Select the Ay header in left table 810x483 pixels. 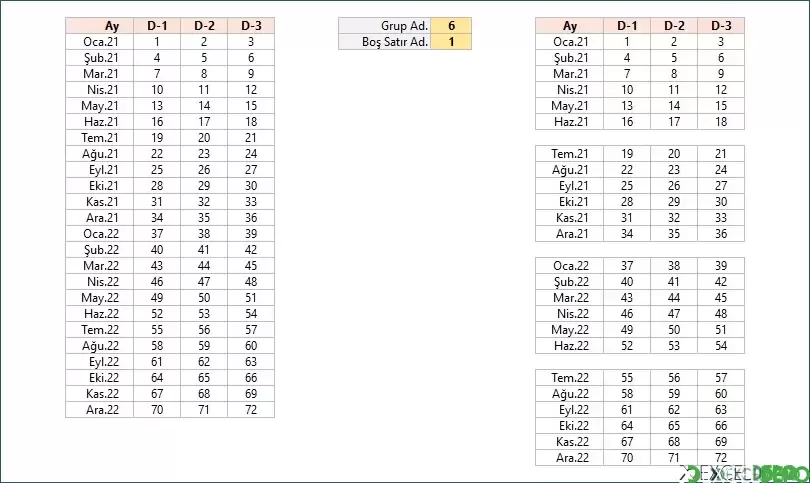100,26
